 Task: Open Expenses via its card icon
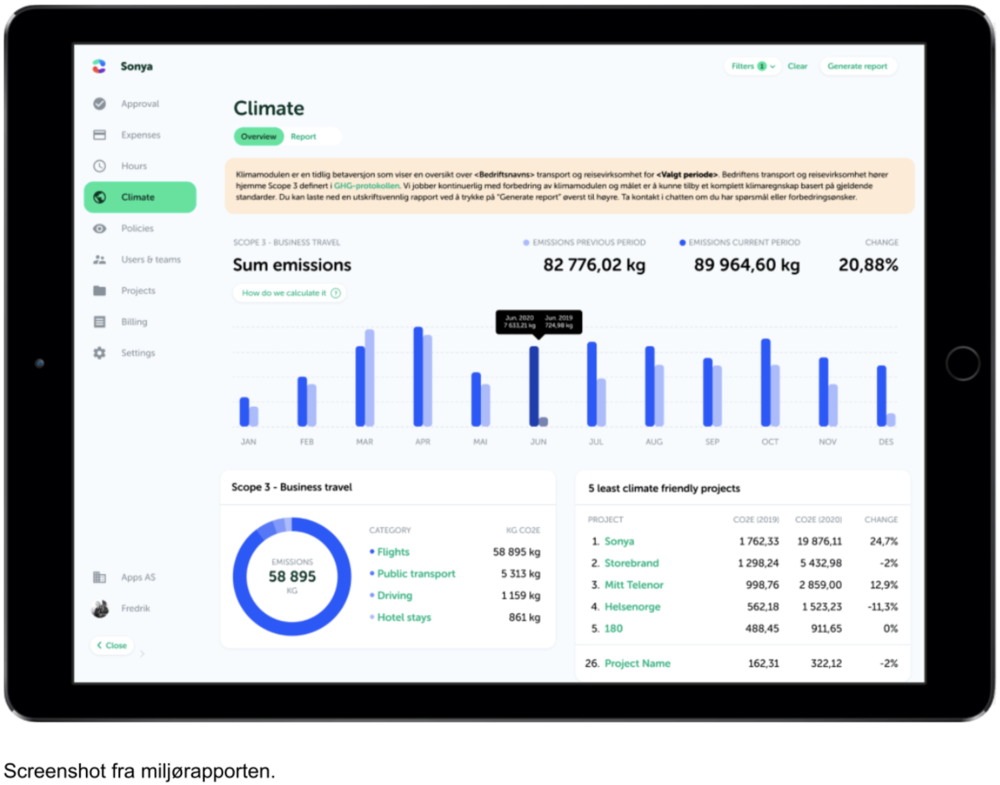99,135
